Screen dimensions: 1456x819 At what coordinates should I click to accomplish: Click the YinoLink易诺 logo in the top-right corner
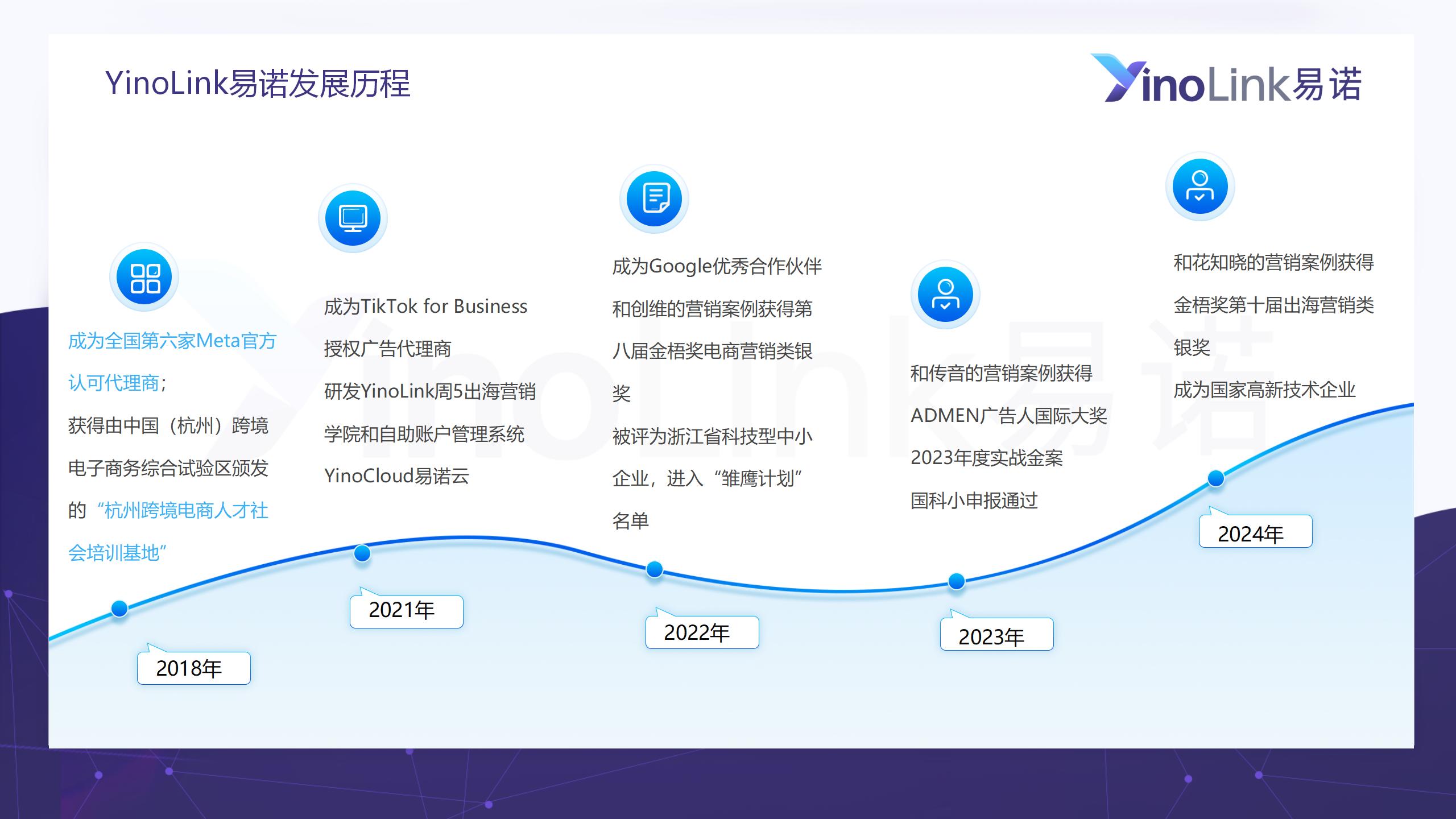pos(1226,79)
